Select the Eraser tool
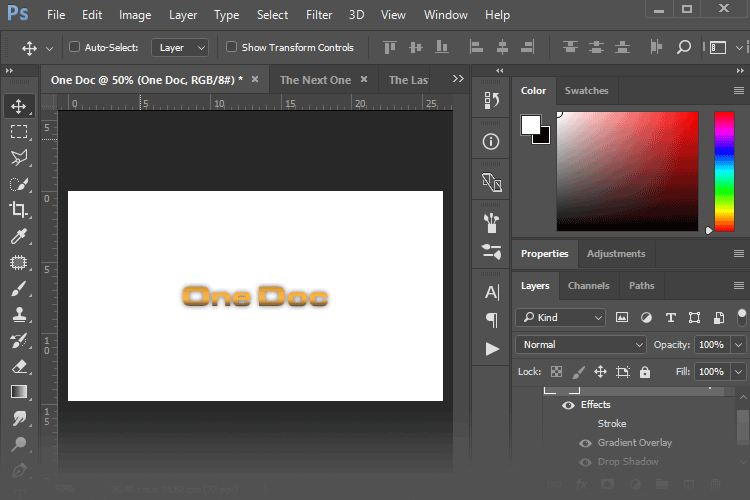The image size is (750, 500). tap(19, 367)
